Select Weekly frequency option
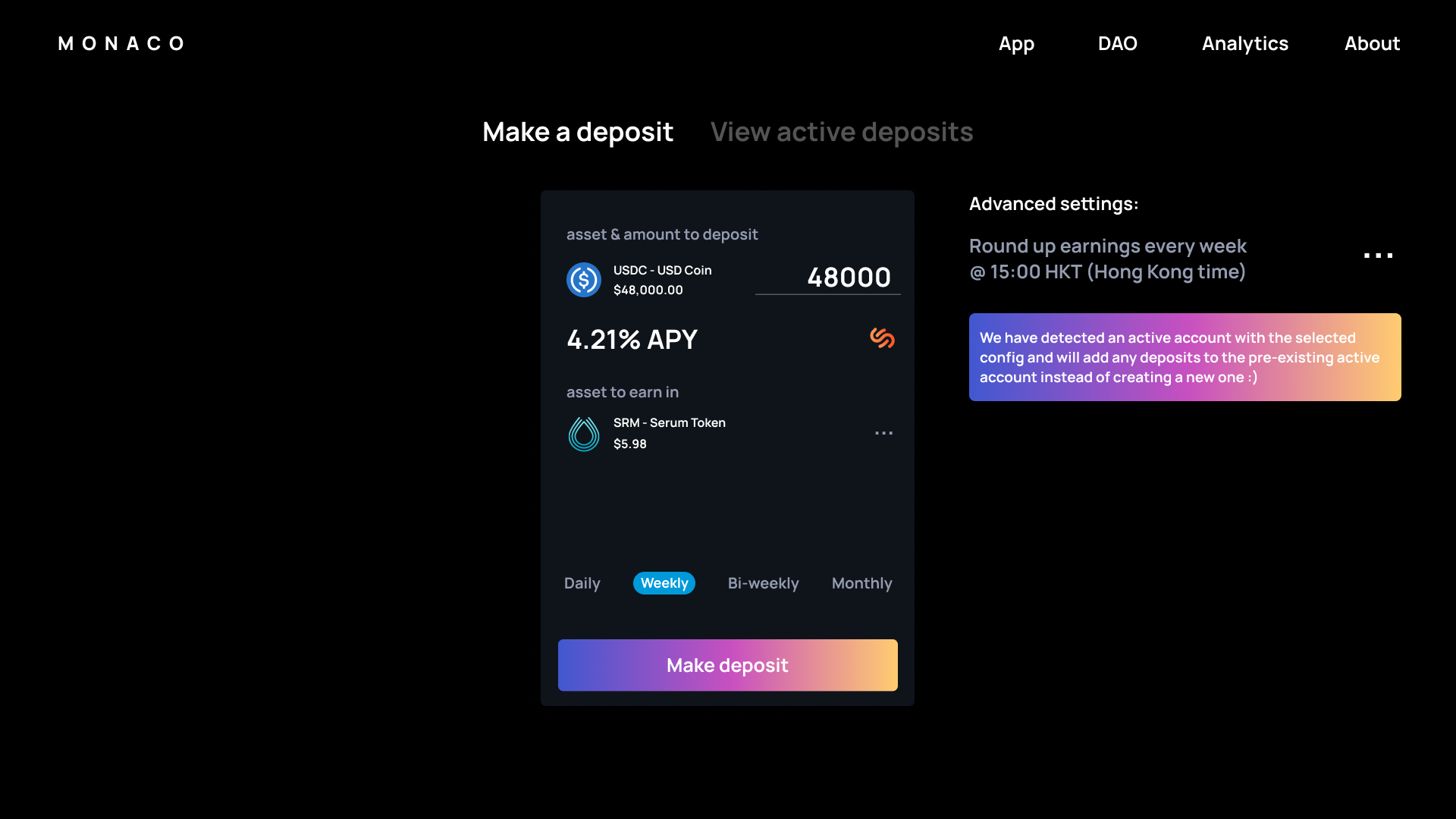This screenshot has width=1456, height=819. coord(664,583)
